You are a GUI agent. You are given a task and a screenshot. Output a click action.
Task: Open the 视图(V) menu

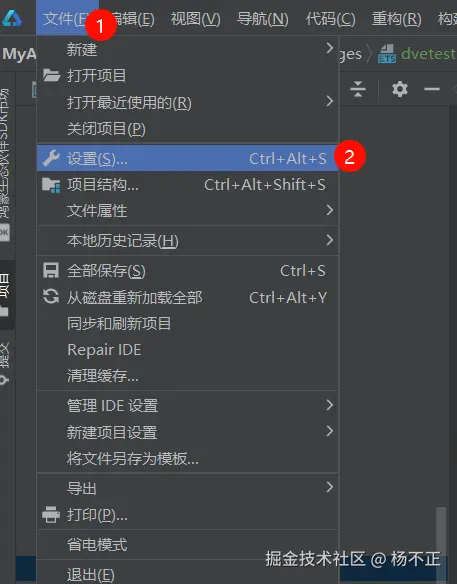(196, 19)
